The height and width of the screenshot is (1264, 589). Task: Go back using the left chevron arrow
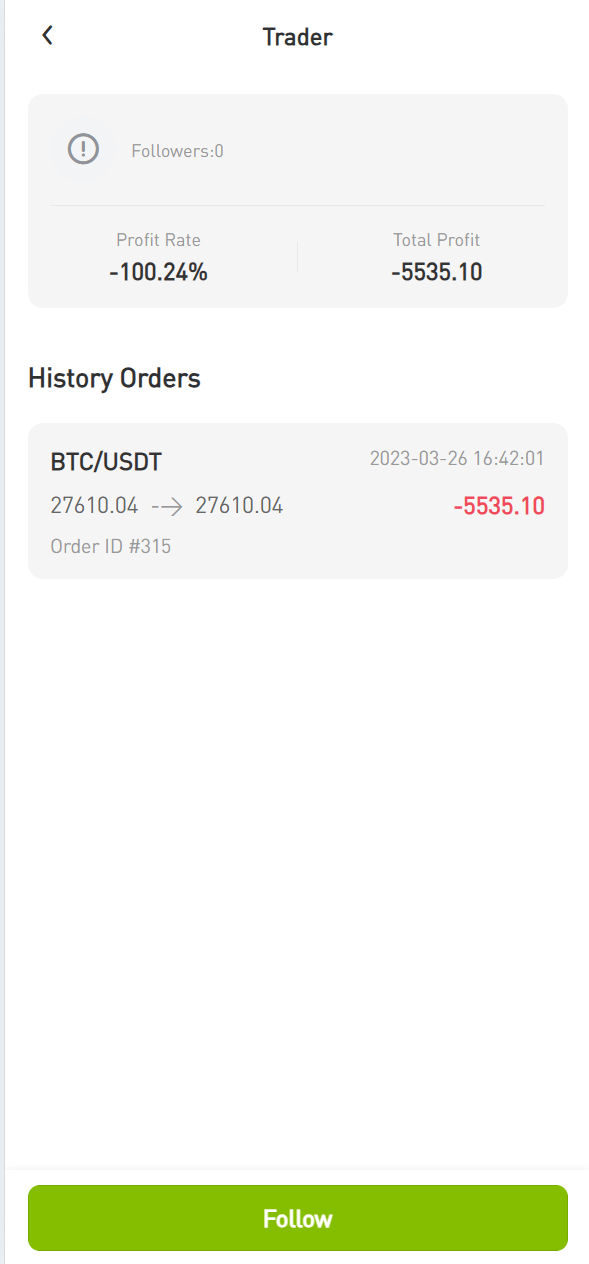[x=47, y=36]
